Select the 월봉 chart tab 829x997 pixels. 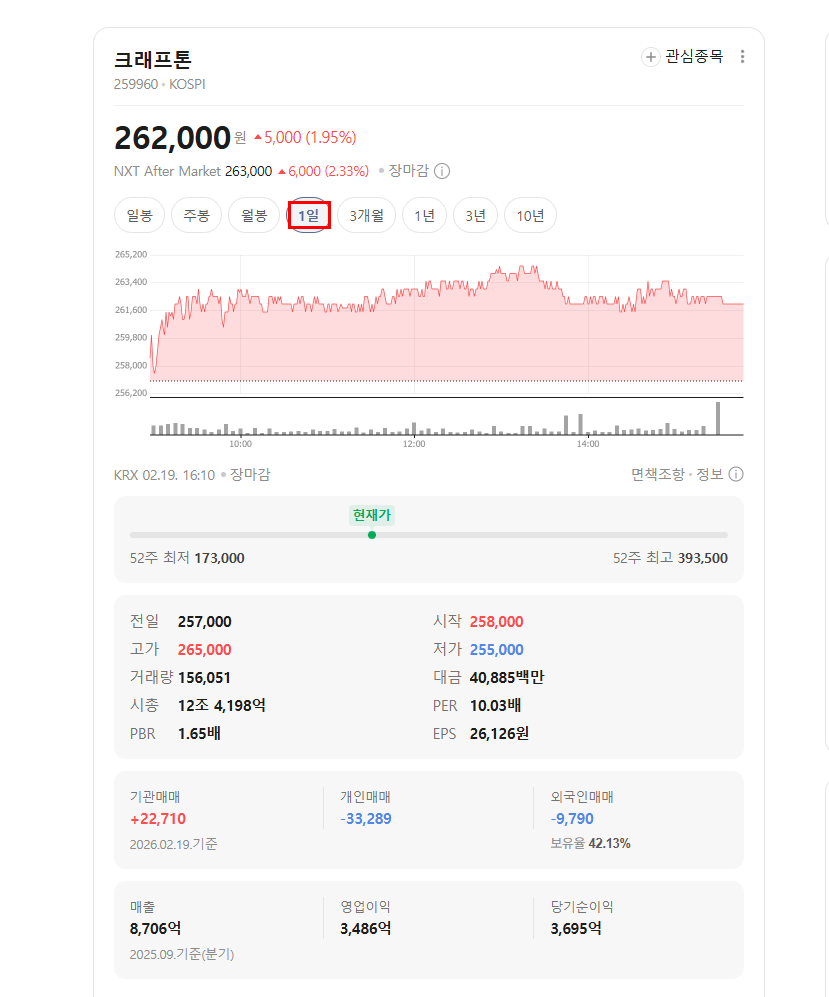point(254,216)
